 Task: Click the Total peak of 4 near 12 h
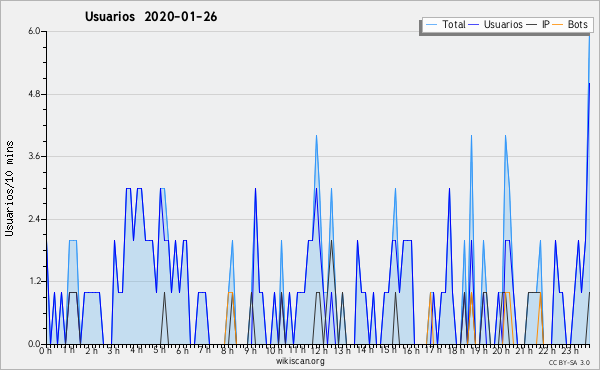[316, 135]
